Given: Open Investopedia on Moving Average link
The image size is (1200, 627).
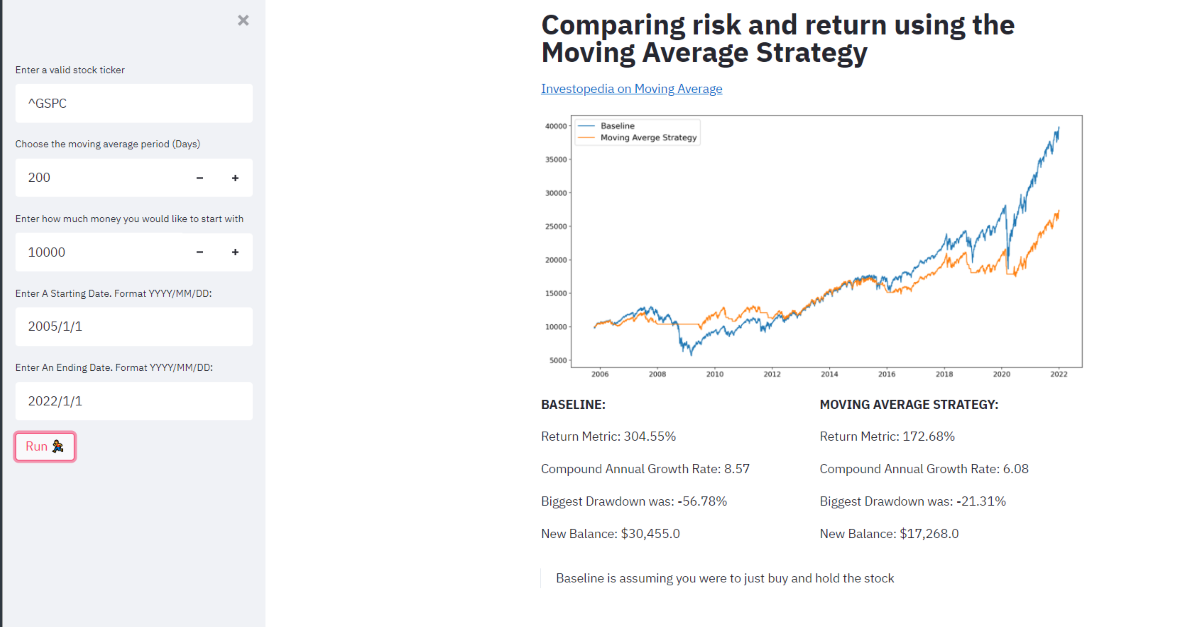Looking at the screenshot, I should coord(631,89).
